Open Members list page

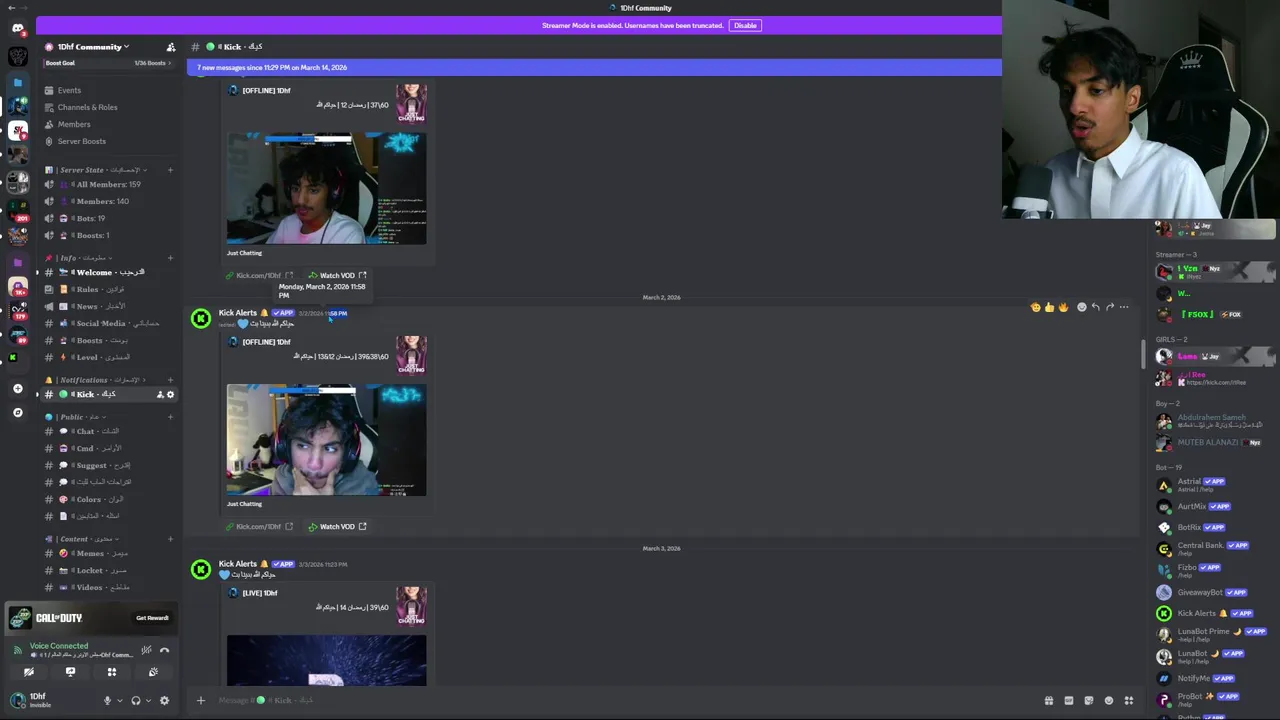(x=108, y=124)
